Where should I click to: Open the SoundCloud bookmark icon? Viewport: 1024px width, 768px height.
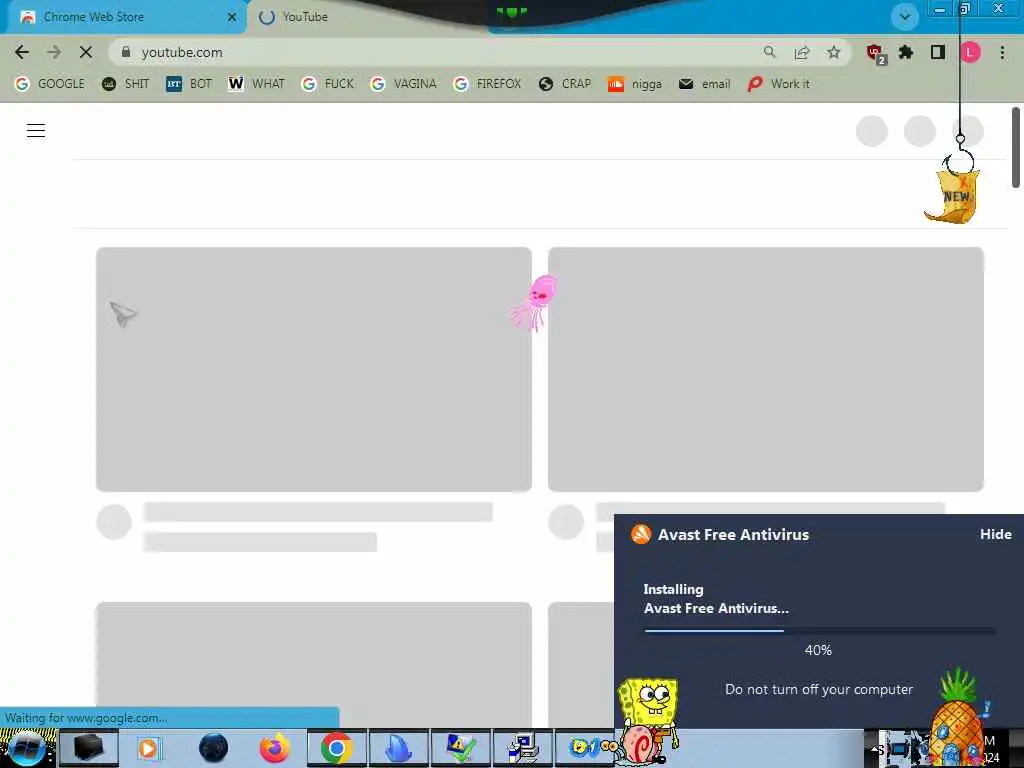pyautogui.click(x=616, y=84)
